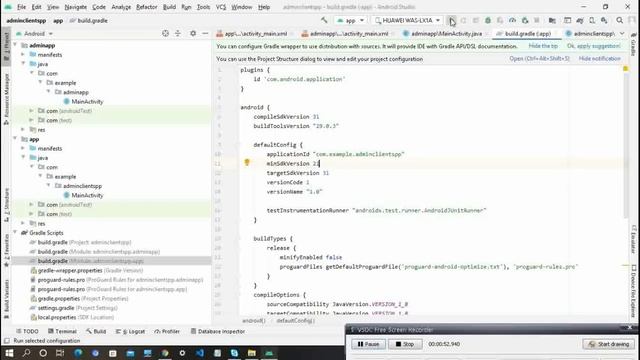640x360 pixels.
Task: Pause the screen recorder
Action: (x=368, y=344)
